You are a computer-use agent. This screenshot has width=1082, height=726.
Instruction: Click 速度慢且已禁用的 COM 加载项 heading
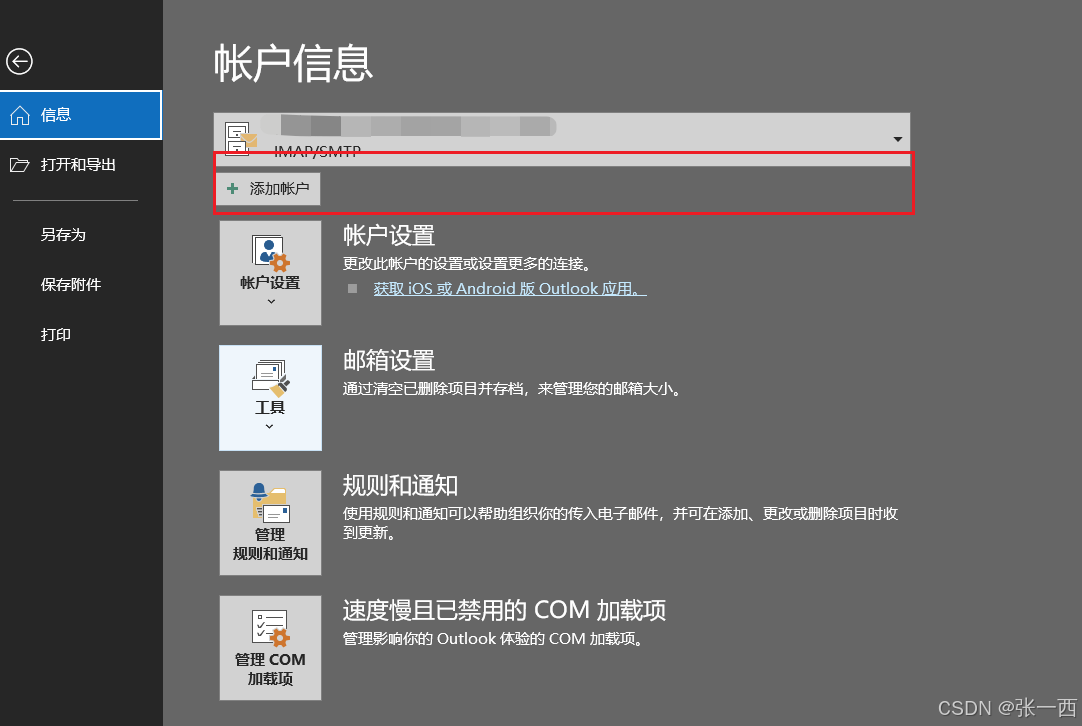pos(504,610)
